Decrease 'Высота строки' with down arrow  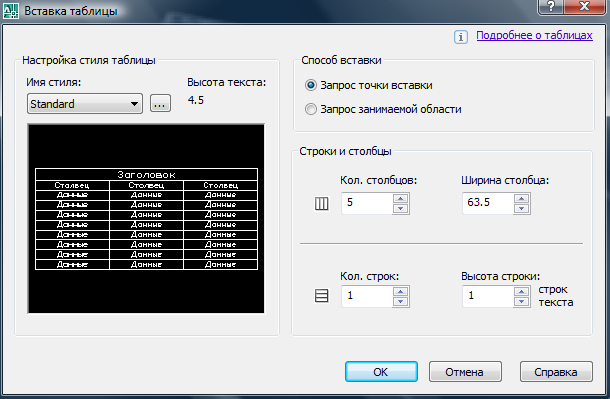tap(521, 301)
